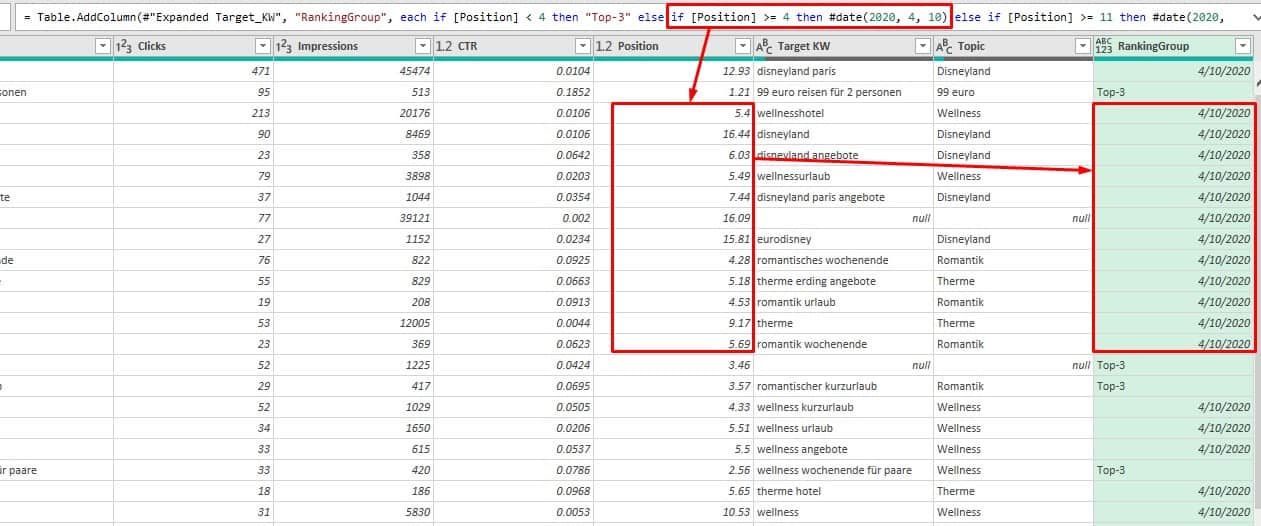Viewport: 1261px width, 526px height.
Task: Select RankingGroup date in disneyland paris row
Action: tap(1173, 71)
